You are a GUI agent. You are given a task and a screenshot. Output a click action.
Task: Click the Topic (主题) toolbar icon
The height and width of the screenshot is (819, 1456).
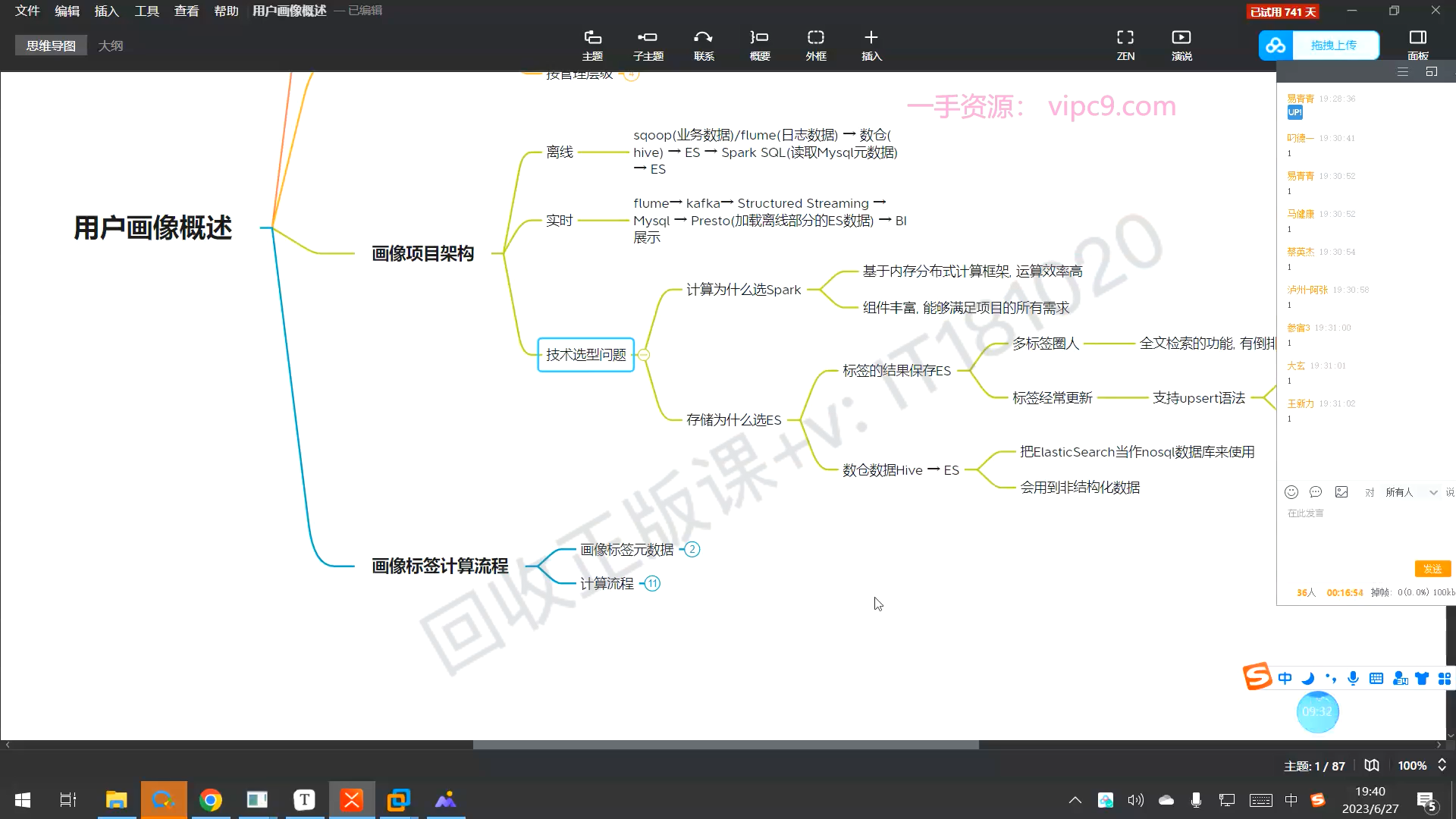click(592, 45)
